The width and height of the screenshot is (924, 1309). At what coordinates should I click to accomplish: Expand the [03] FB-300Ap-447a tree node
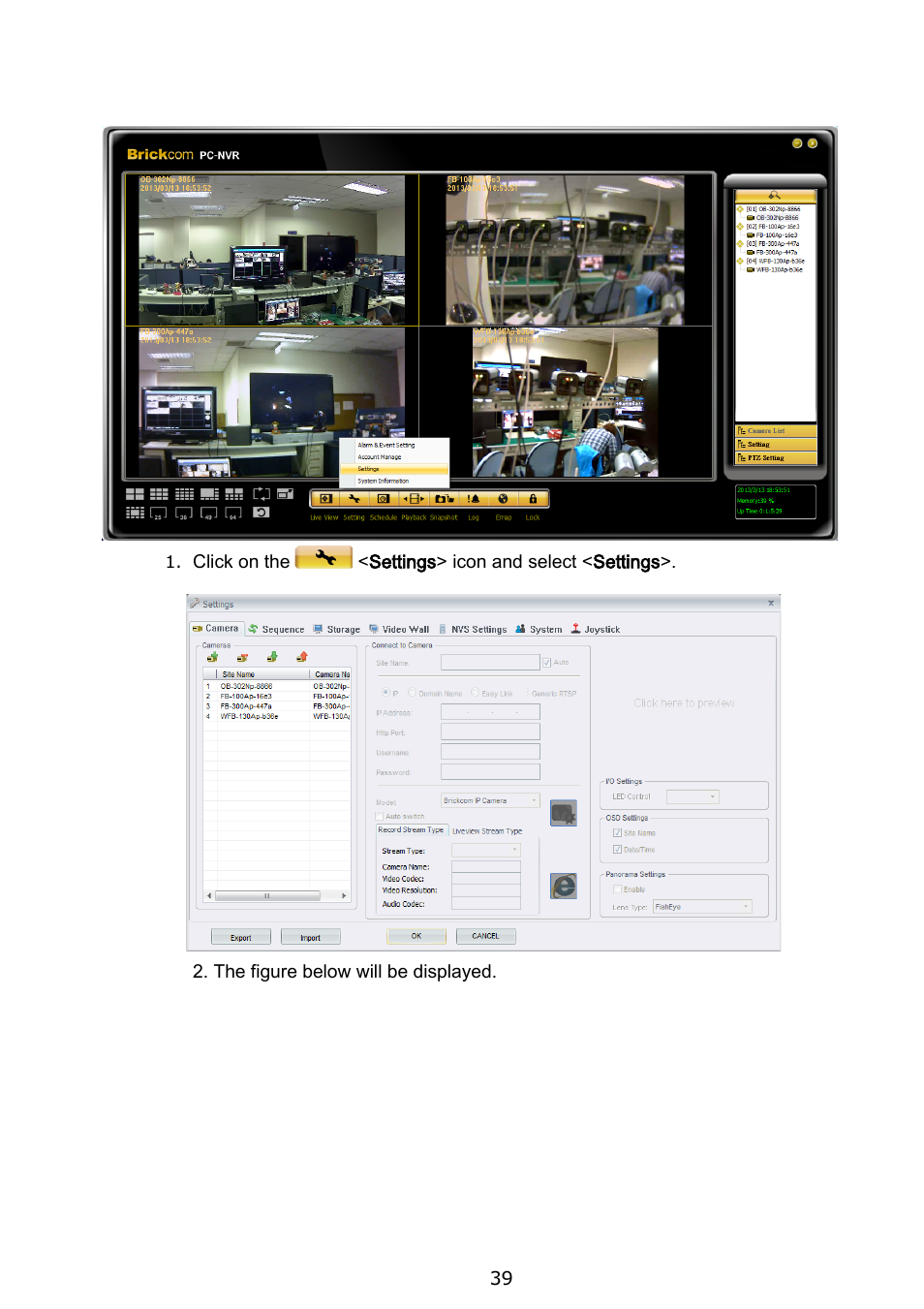tap(740, 244)
